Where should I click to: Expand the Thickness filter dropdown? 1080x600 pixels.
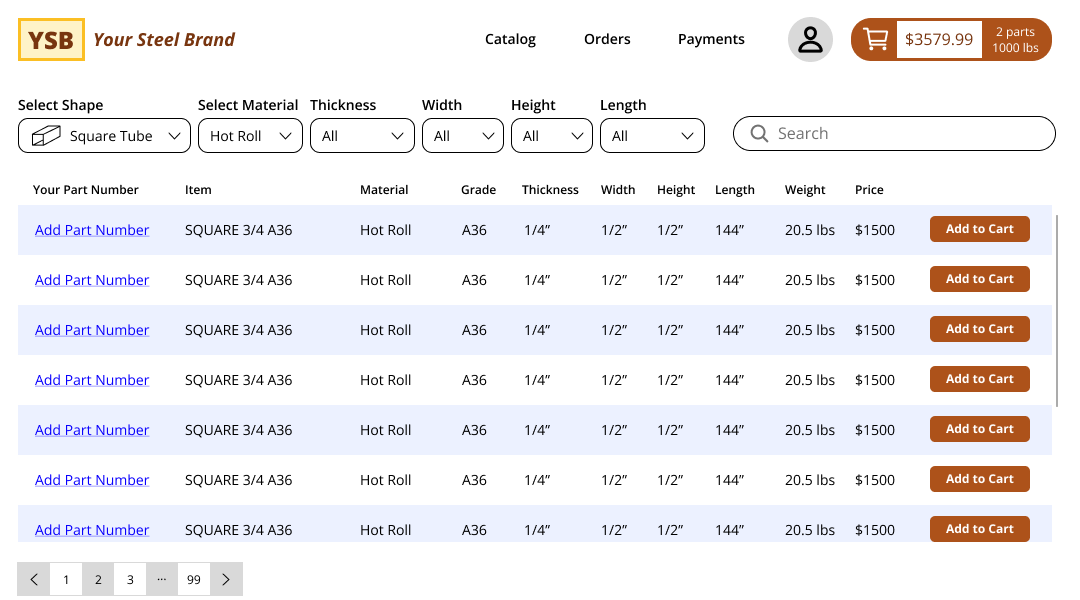(x=362, y=136)
